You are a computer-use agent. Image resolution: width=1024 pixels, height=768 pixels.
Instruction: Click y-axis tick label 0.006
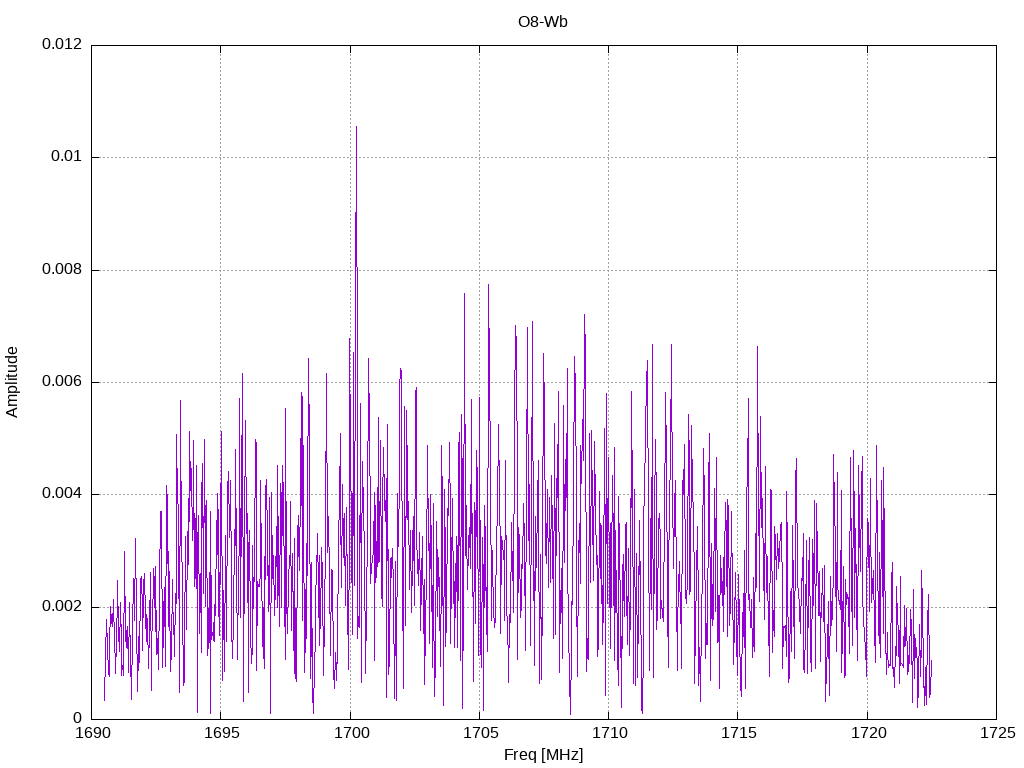click(62, 381)
